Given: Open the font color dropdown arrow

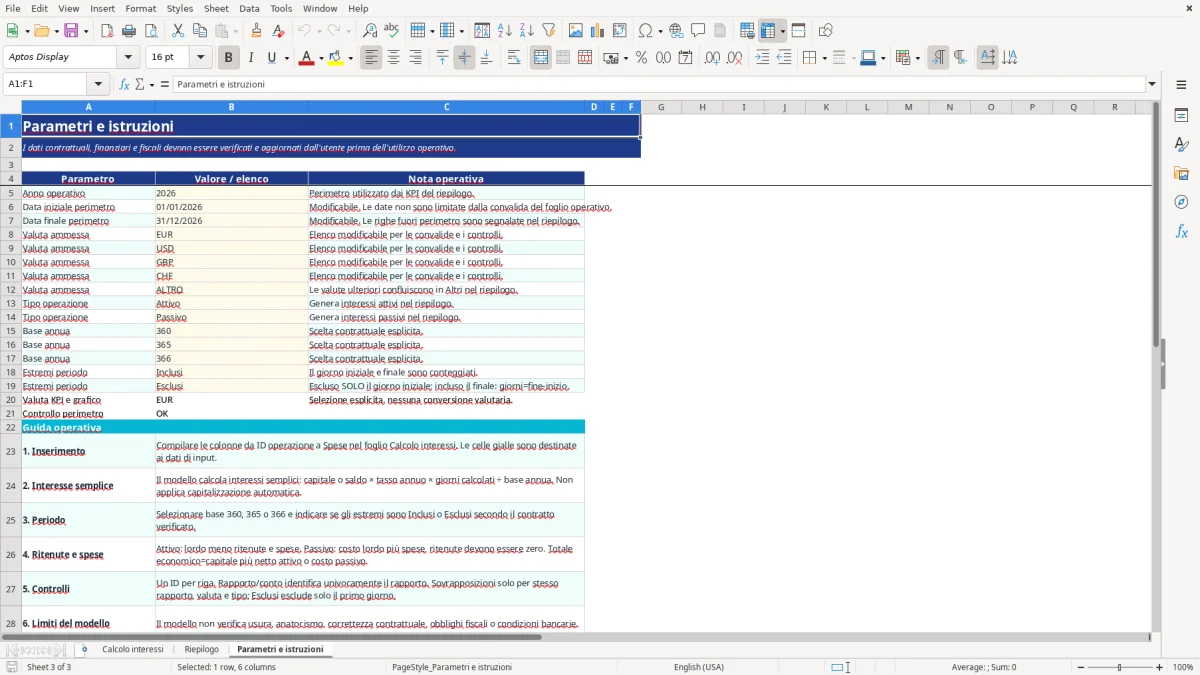Looking at the screenshot, I should [x=320, y=58].
